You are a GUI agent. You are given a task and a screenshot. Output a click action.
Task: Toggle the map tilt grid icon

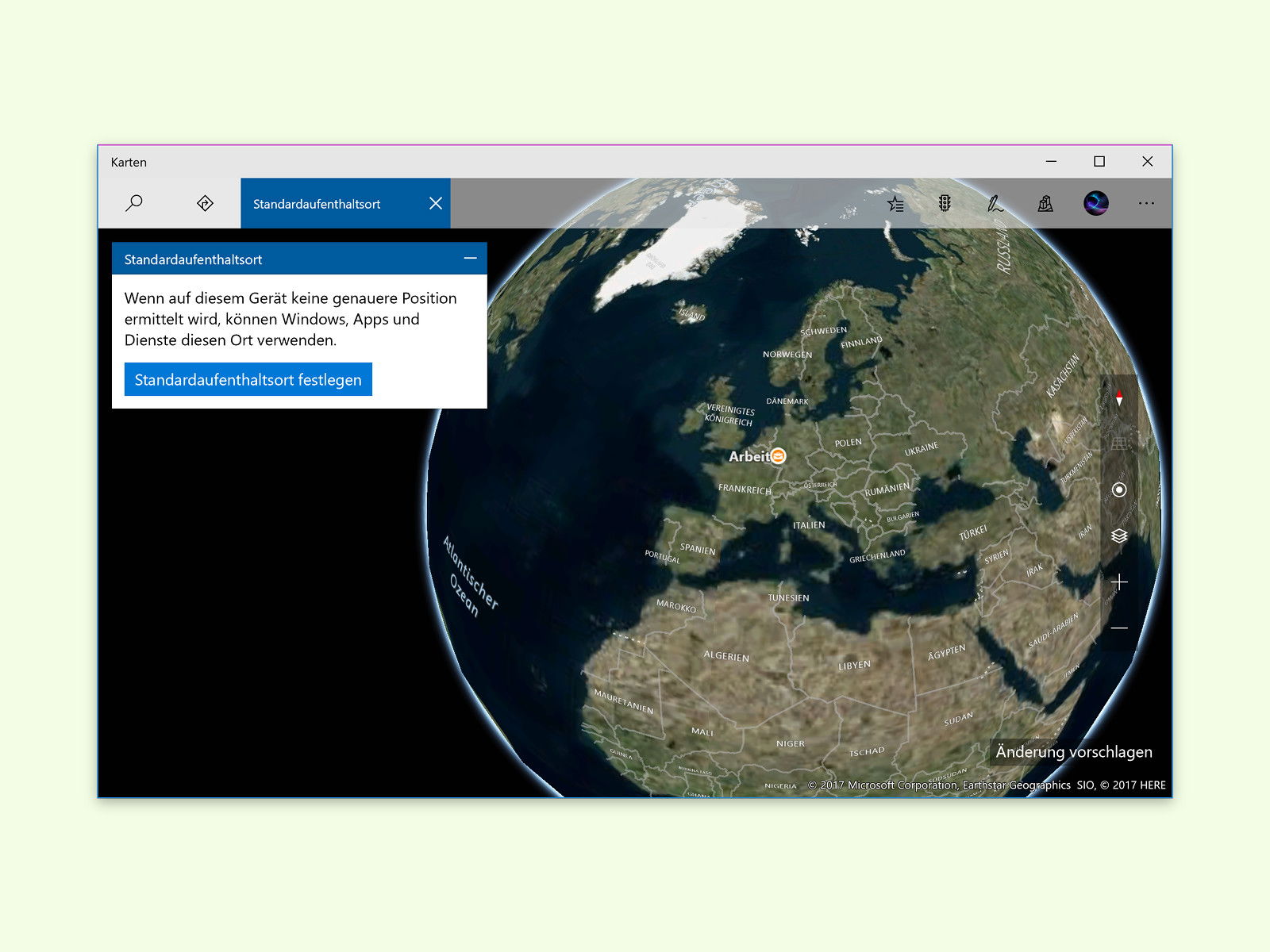coord(1119,443)
